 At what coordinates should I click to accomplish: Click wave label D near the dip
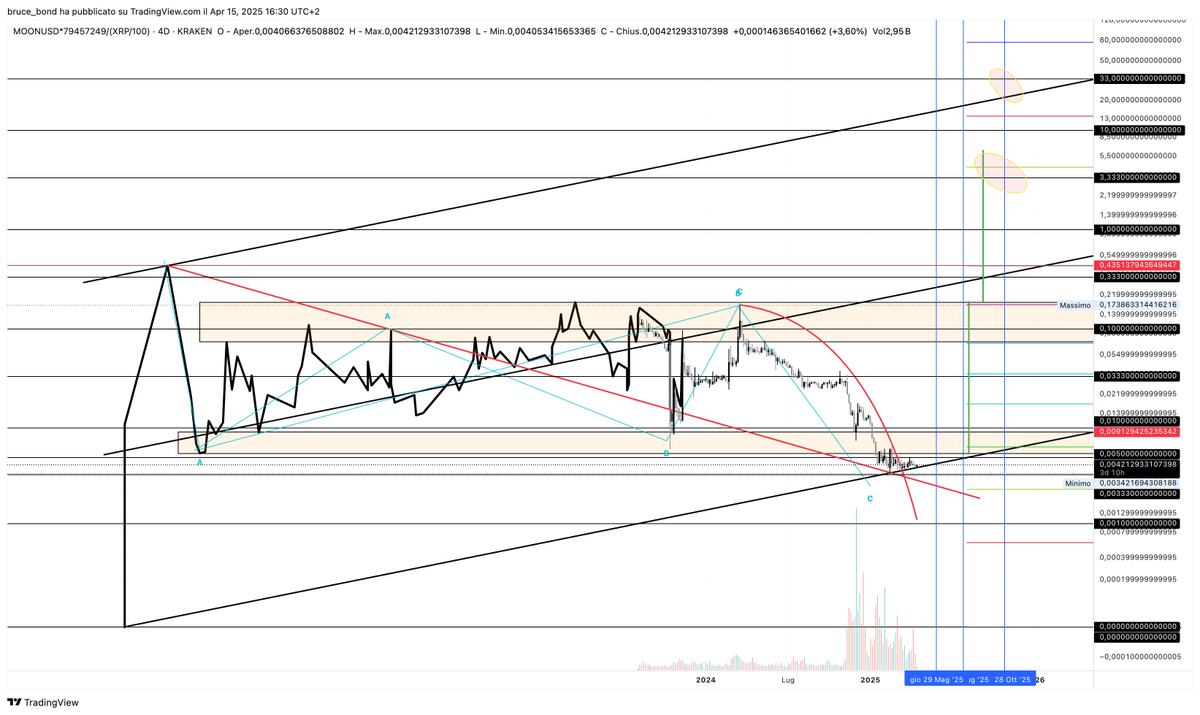point(666,453)
